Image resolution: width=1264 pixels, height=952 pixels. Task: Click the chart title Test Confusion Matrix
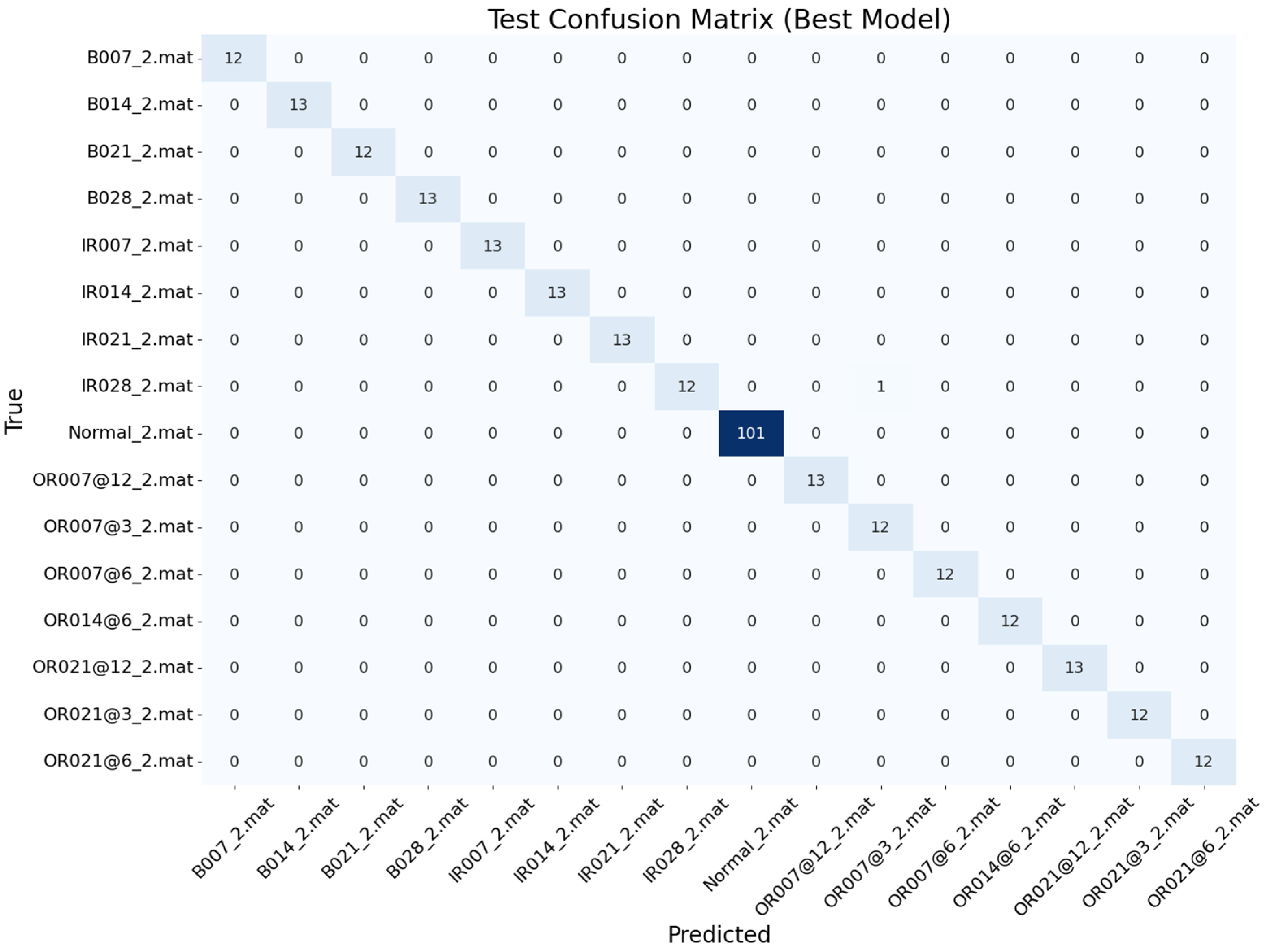[718, 20]
